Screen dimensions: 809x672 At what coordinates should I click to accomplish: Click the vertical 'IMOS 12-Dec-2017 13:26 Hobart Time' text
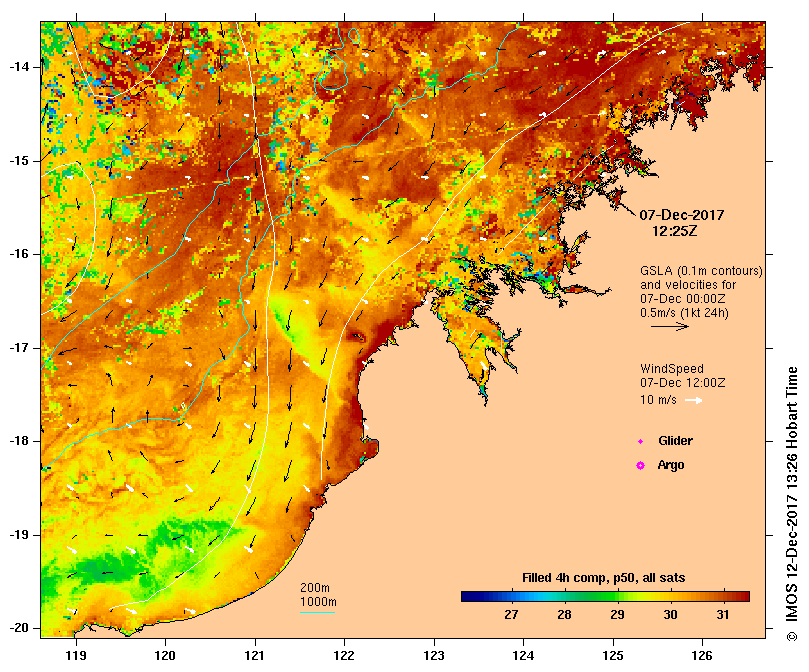click(792, 494)
